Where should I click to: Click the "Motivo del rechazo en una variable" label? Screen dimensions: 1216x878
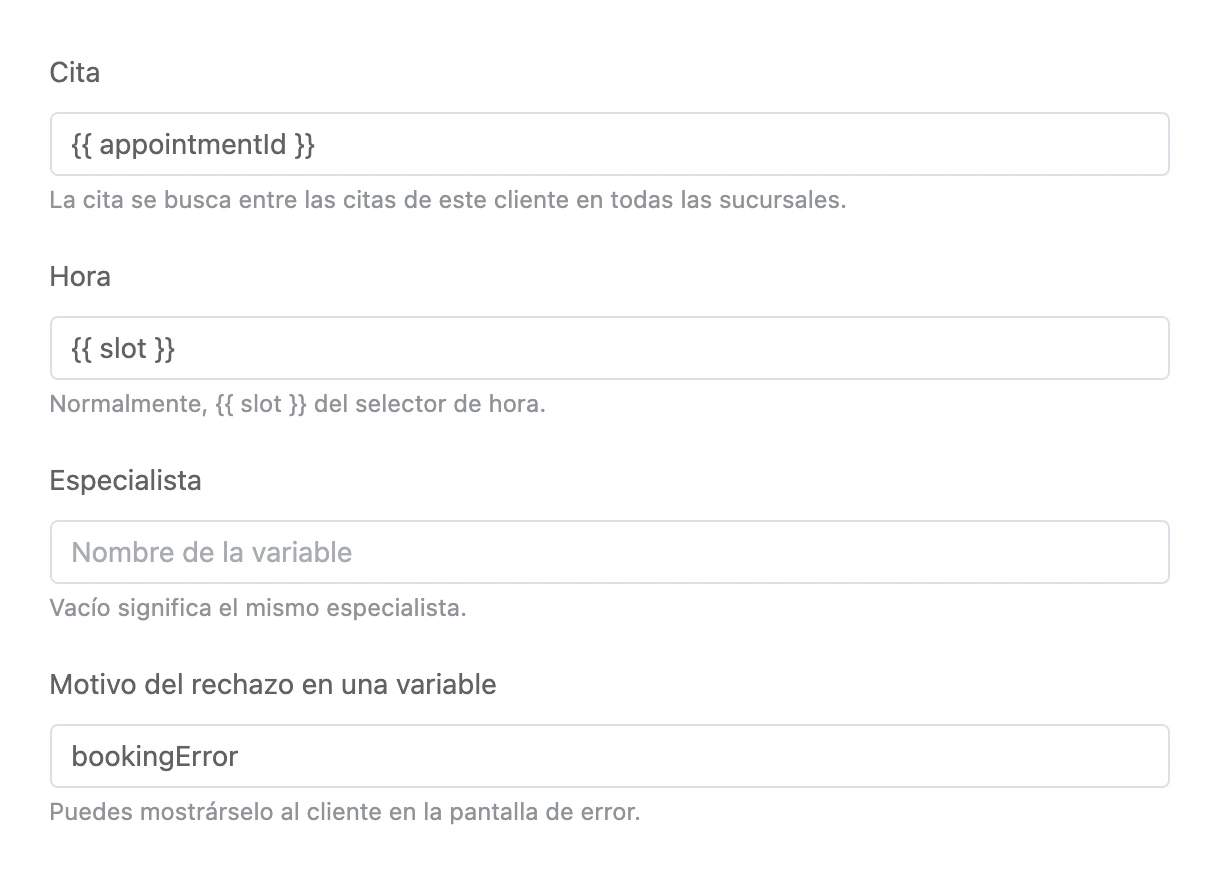pos(273,685)
